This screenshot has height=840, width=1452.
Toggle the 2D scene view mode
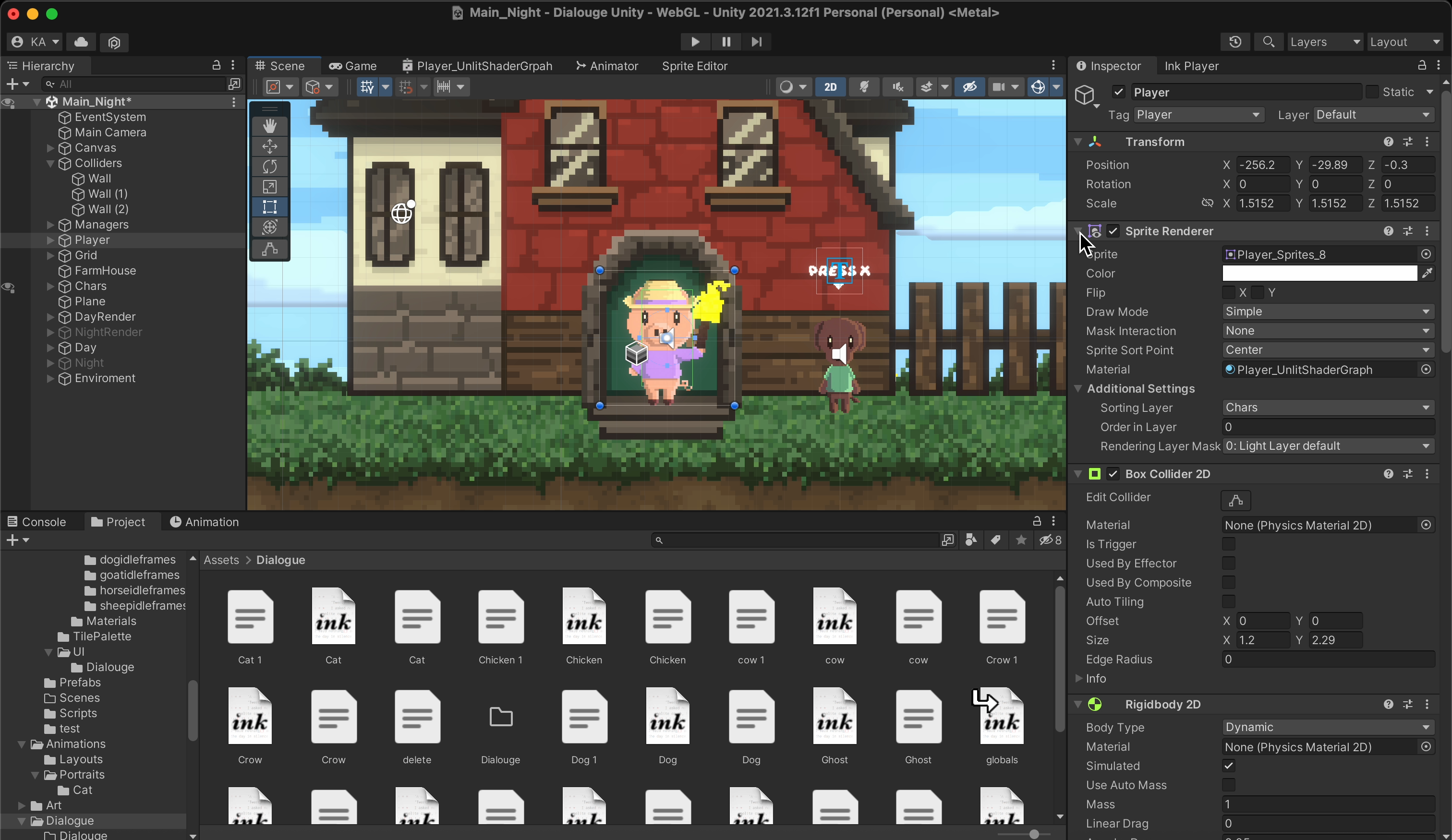point(830,87)
